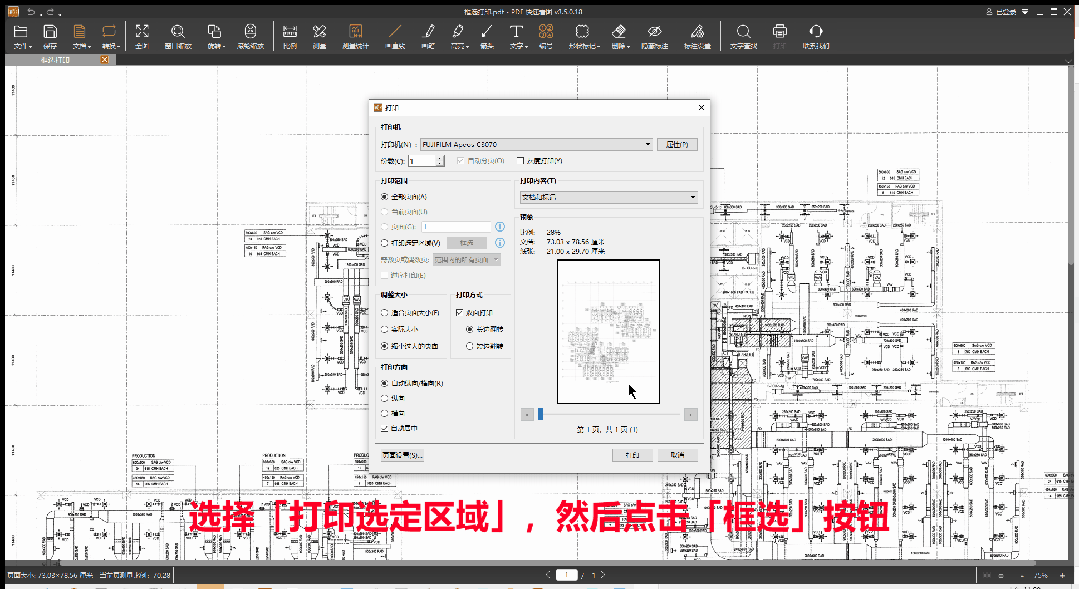Image resolution: width=1079 pixels, height=589 pixels.
Task: Click the mouse-wheel zoom toolbar icon
Action: pos(250,32)
